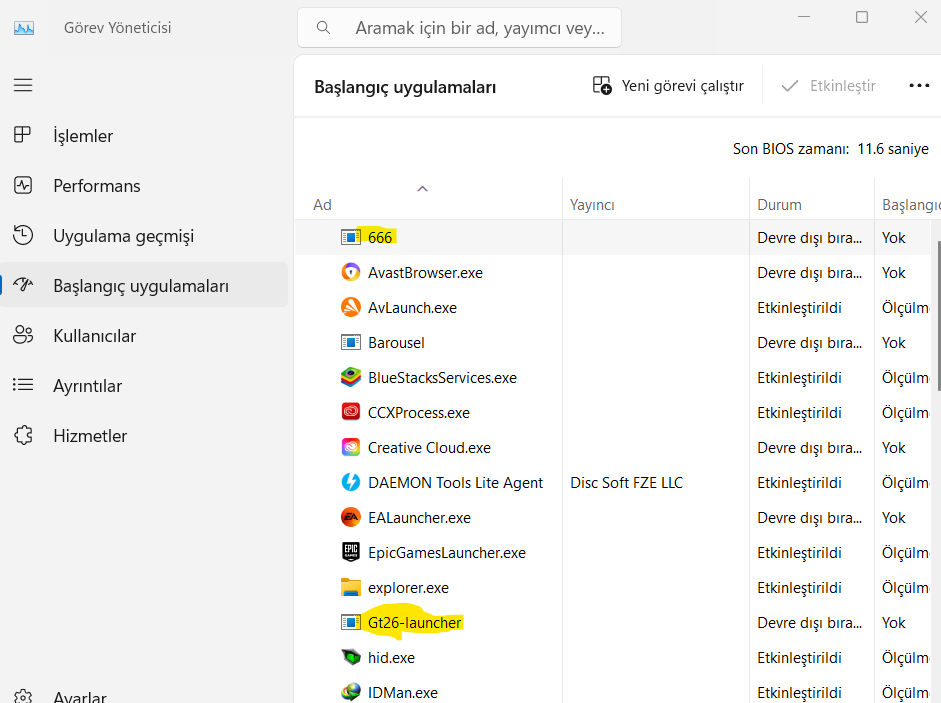Click the explorer.exe folder icon
Image resolution: width=941 pixels, height=703 pixels.
point(350,587)
